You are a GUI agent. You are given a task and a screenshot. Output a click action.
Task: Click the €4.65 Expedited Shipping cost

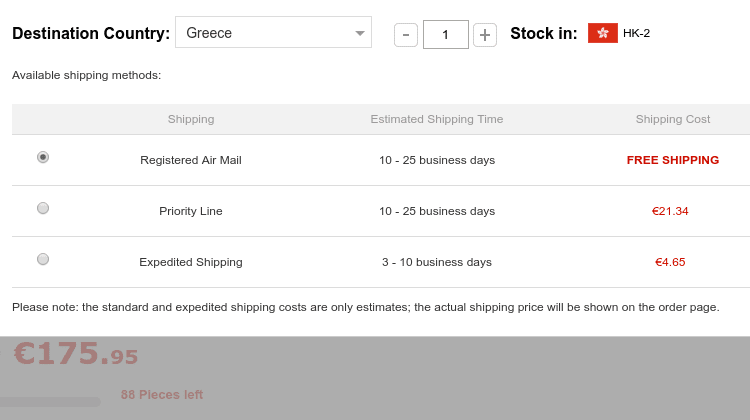(x=670, y=262)
